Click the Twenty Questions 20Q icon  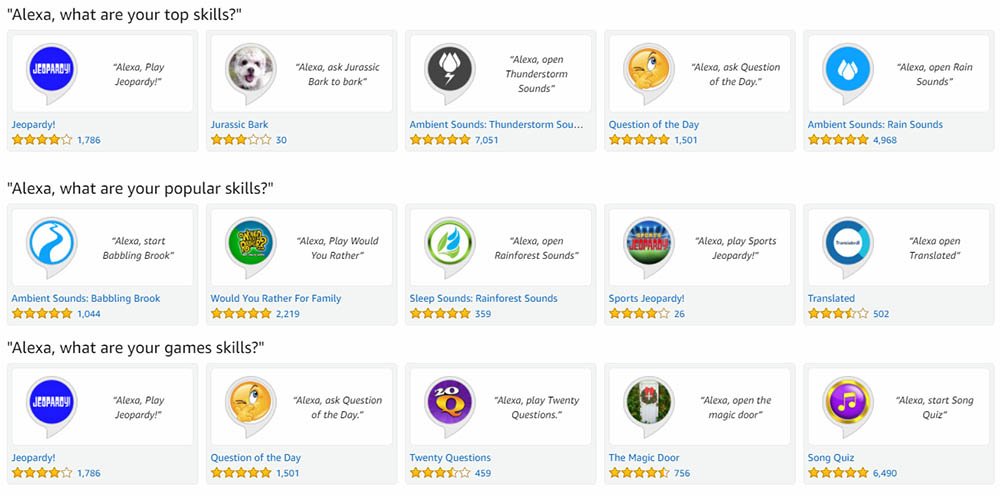[449, 402]
